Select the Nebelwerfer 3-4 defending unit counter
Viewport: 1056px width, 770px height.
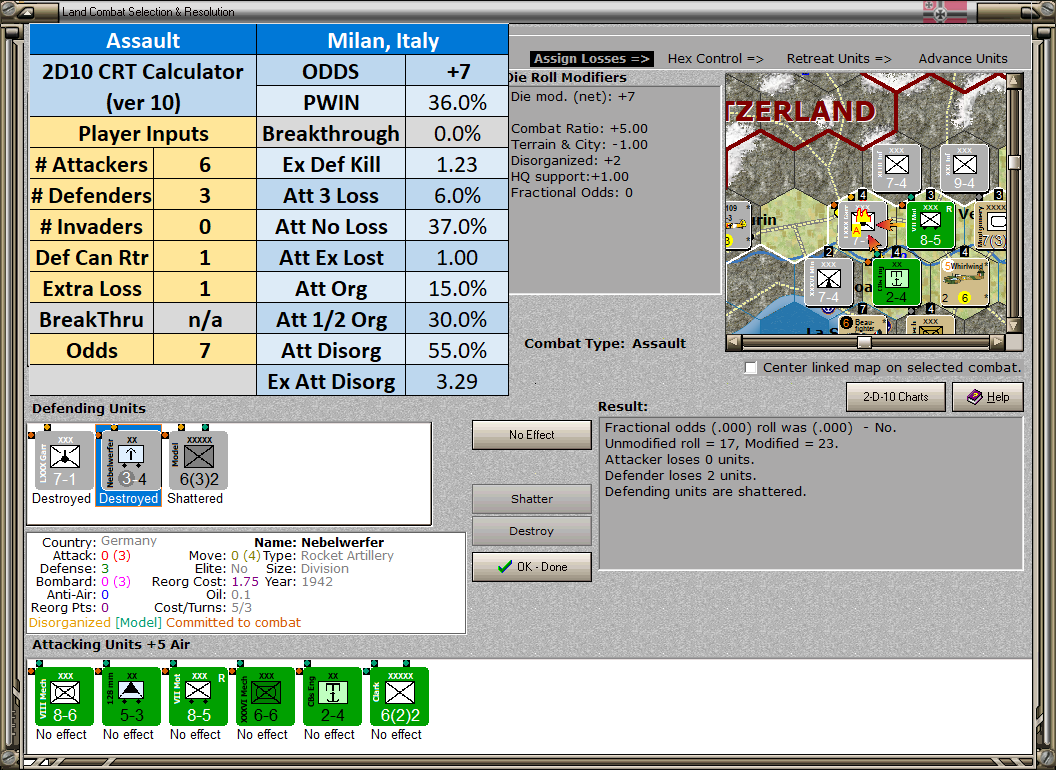pos(131,460)
